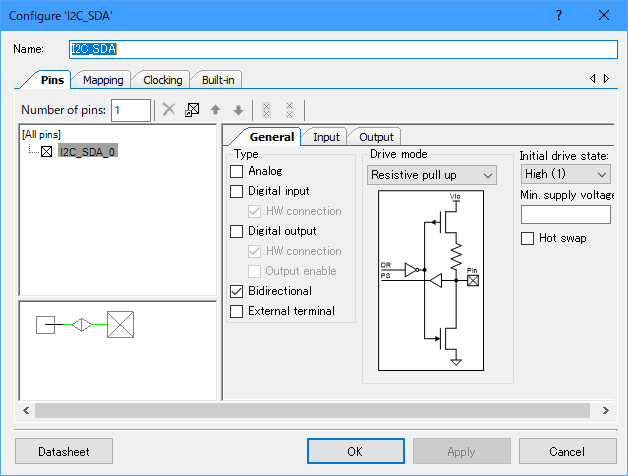The height and width of the screenshot is (476, 628).
Task: Click the unpair pins icon
Action: coord(289,110)
